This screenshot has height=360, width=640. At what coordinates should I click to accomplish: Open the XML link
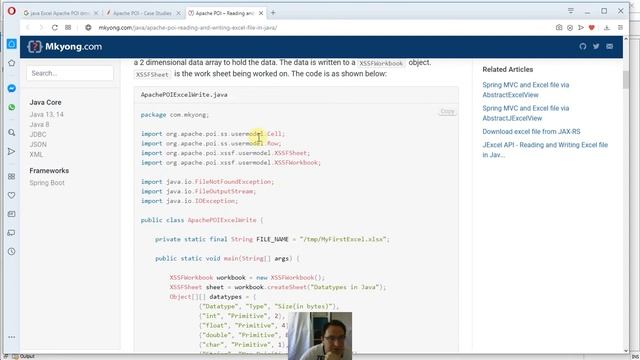tap(36, 154)
